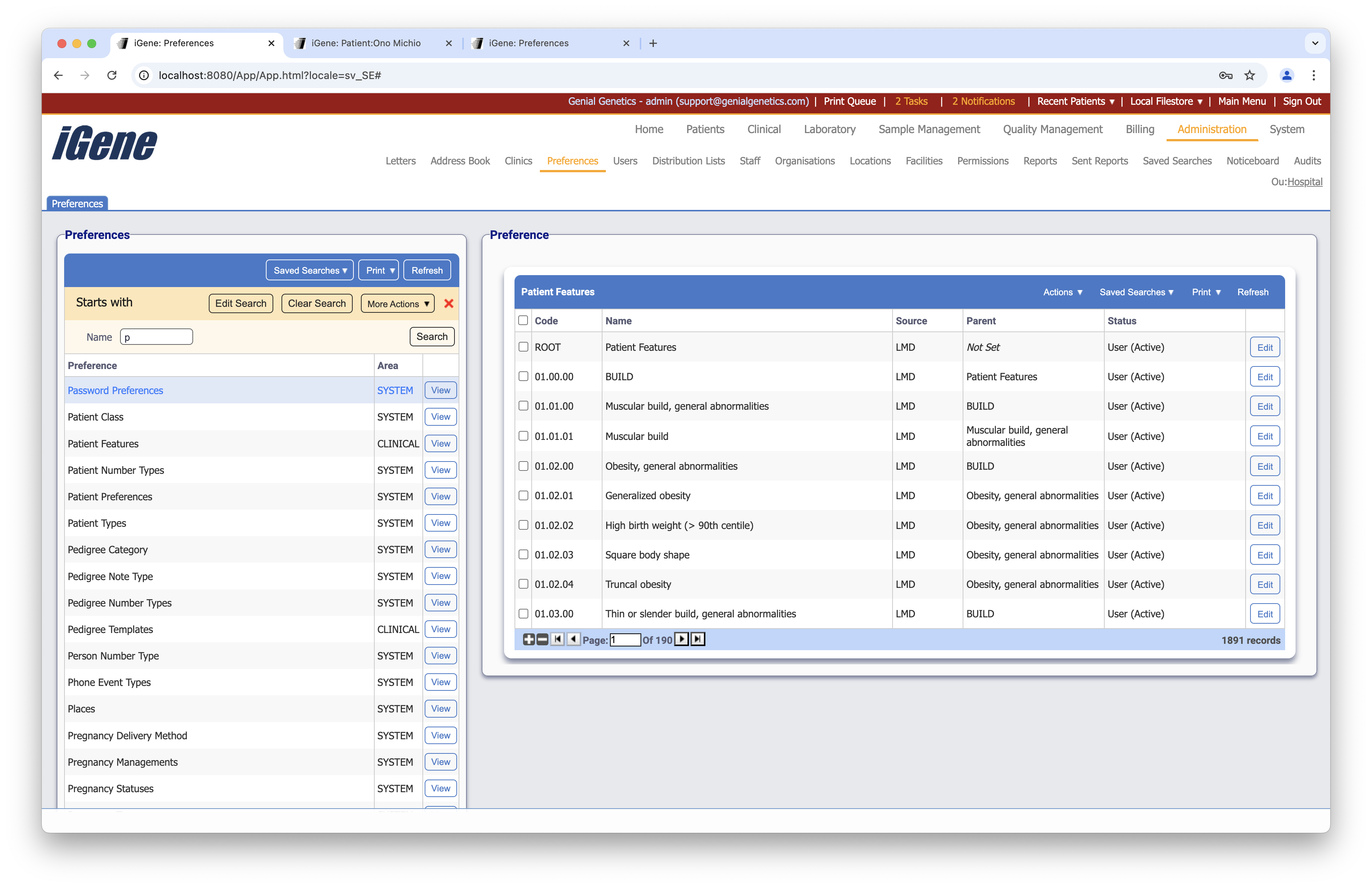
Task: Open the Actions dropdown in Patient Features
Action: 1063,292
